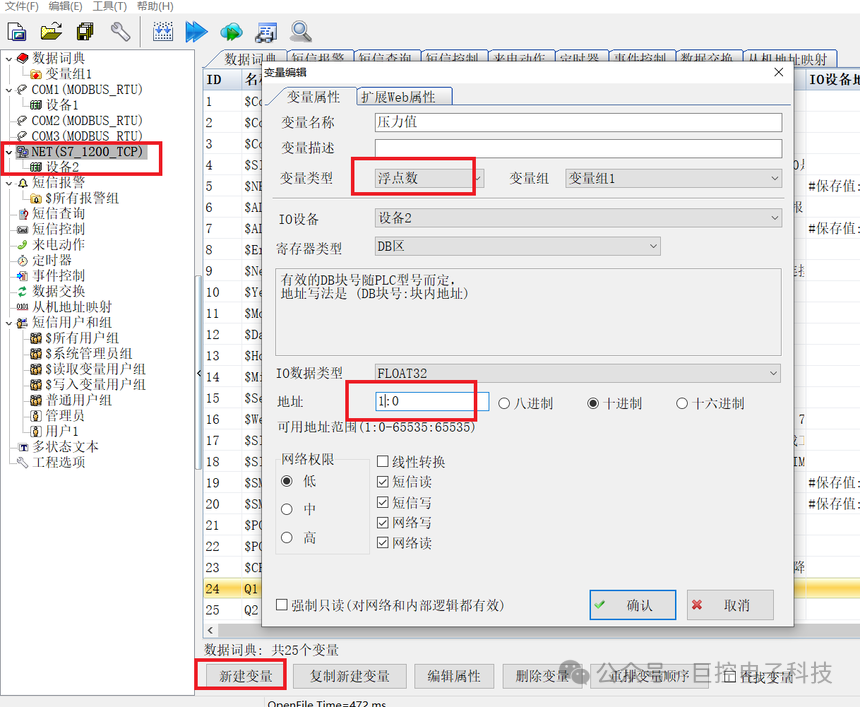The height and width of the screenshot is (707, 860).
Task: Select COM1 (MODBUS_RTU) port node
Action: coord(87,89)
